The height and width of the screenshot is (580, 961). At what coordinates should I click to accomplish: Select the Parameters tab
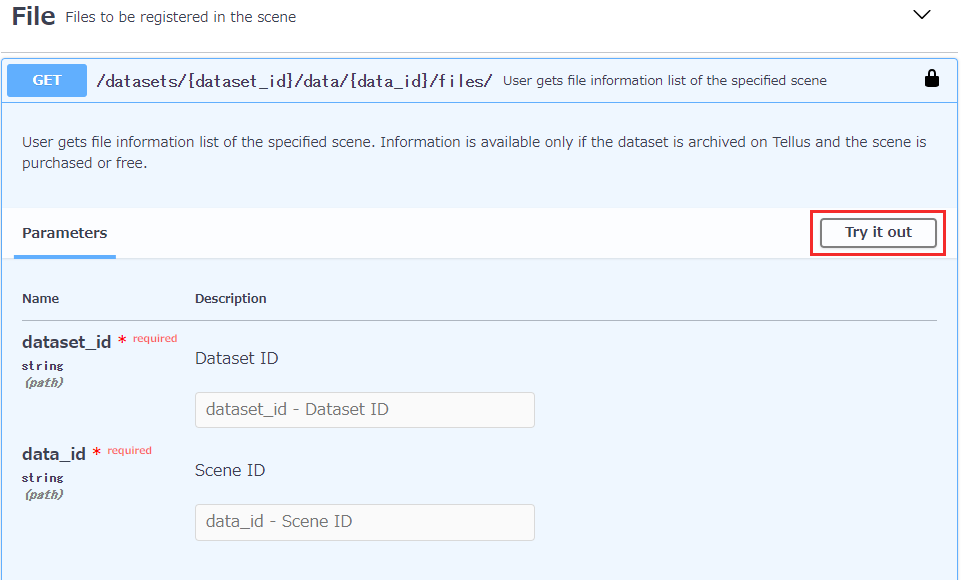[64, 233]
